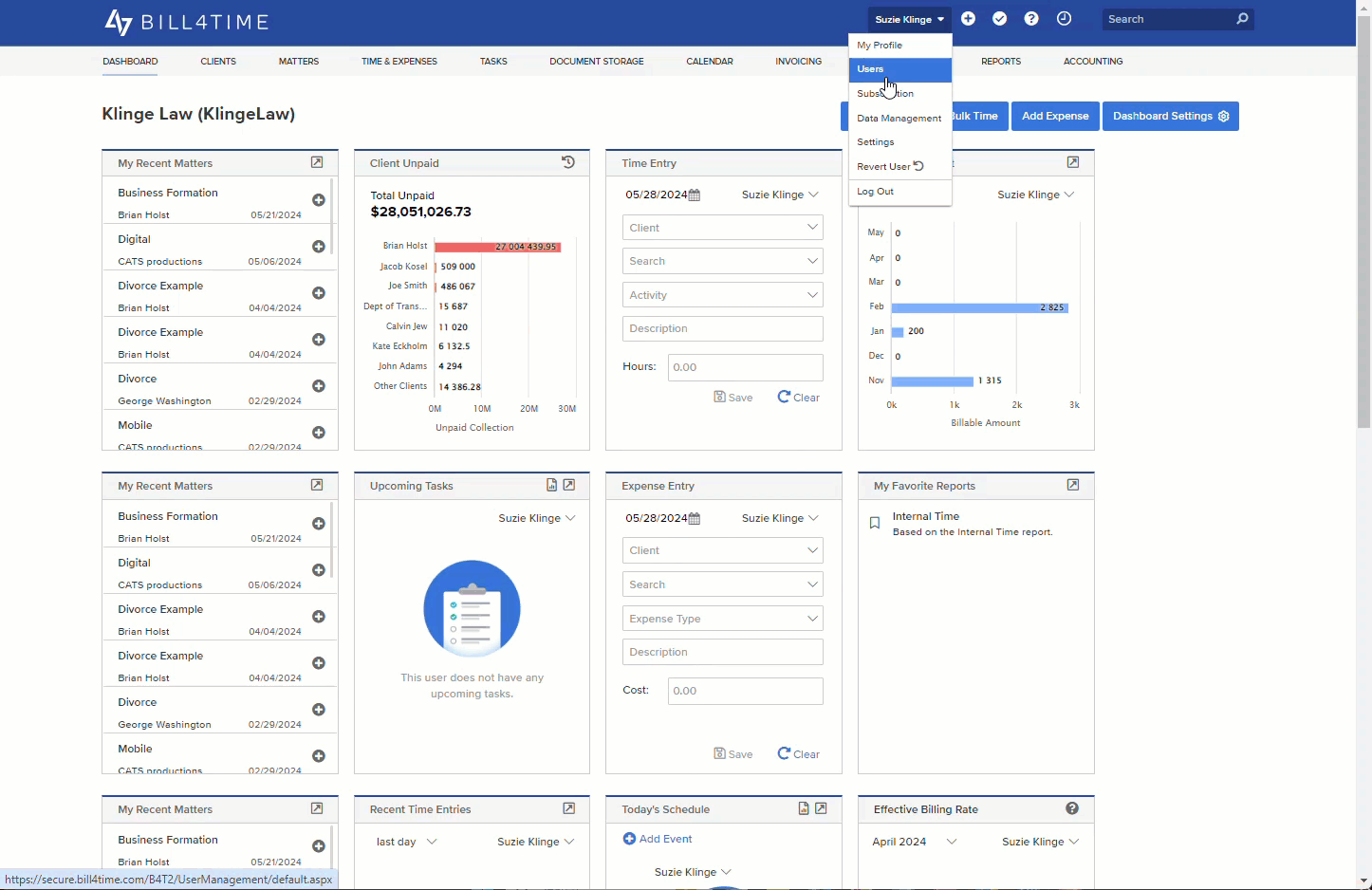Click the magnifier icon in the search box
The image size is (1372, 890).
[1242, 19]
